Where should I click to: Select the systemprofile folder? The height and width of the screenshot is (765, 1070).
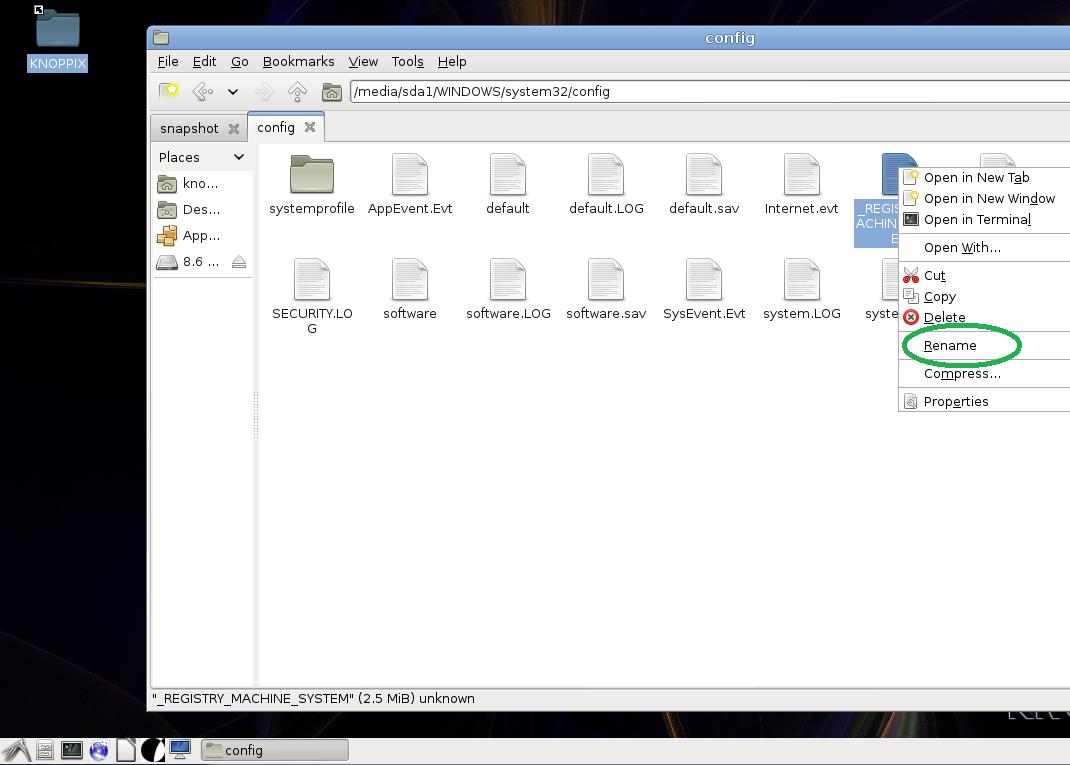coord(312,185)
